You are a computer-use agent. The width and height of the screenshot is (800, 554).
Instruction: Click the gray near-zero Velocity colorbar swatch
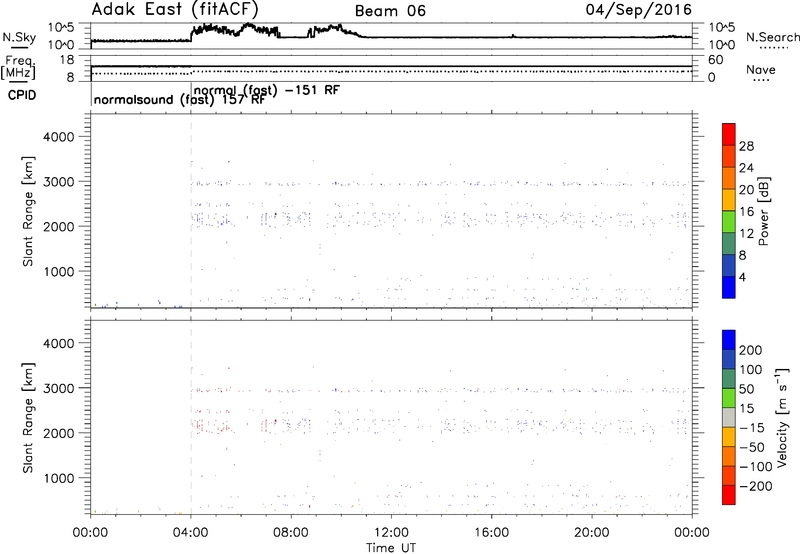click(729, 417)
